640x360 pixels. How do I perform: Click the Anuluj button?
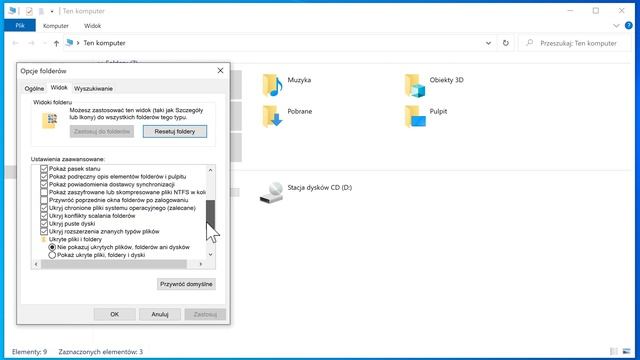tap(160, 314)
